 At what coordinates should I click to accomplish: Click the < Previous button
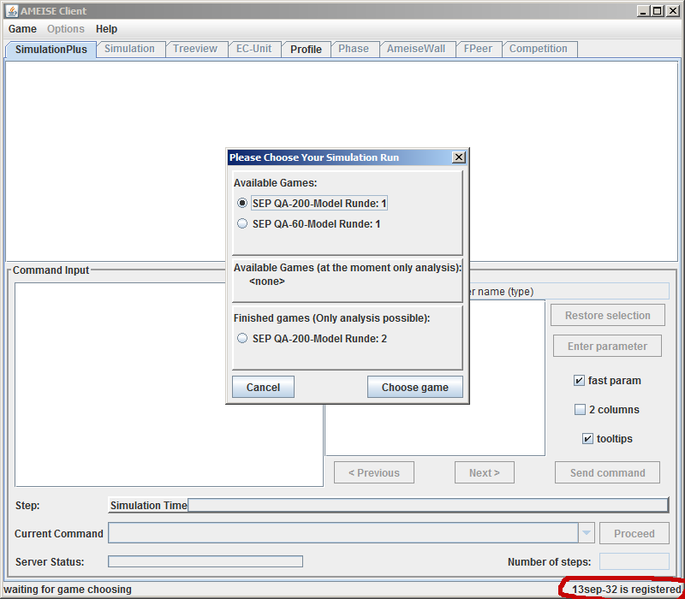[374, 473]
